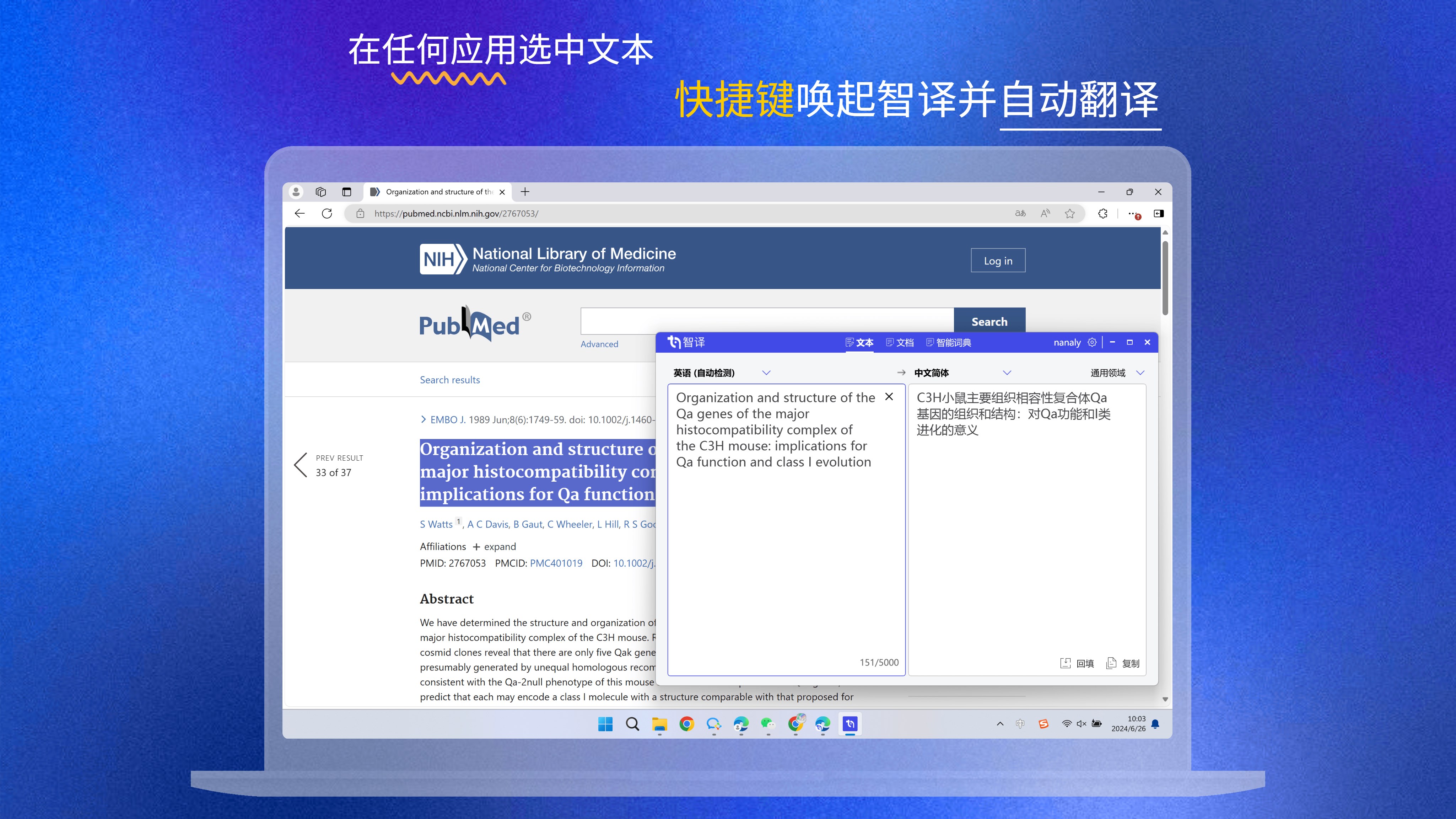Clear the source text with X icon

click(x=889, y=397)
